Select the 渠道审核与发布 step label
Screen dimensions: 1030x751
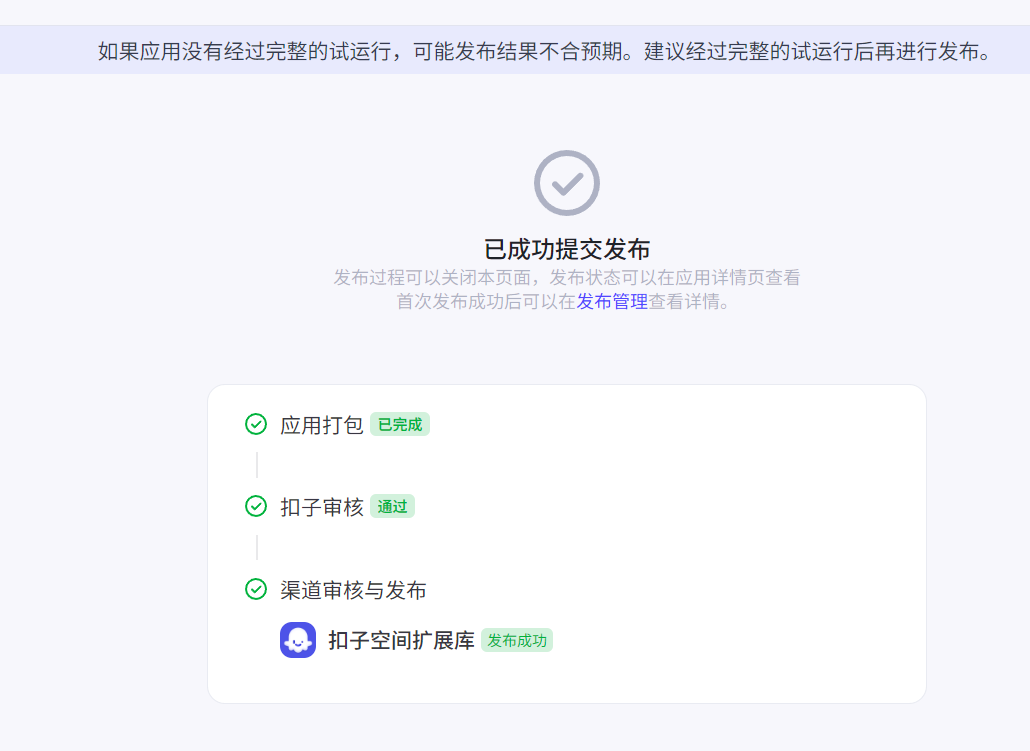click(x=354, y=590)
